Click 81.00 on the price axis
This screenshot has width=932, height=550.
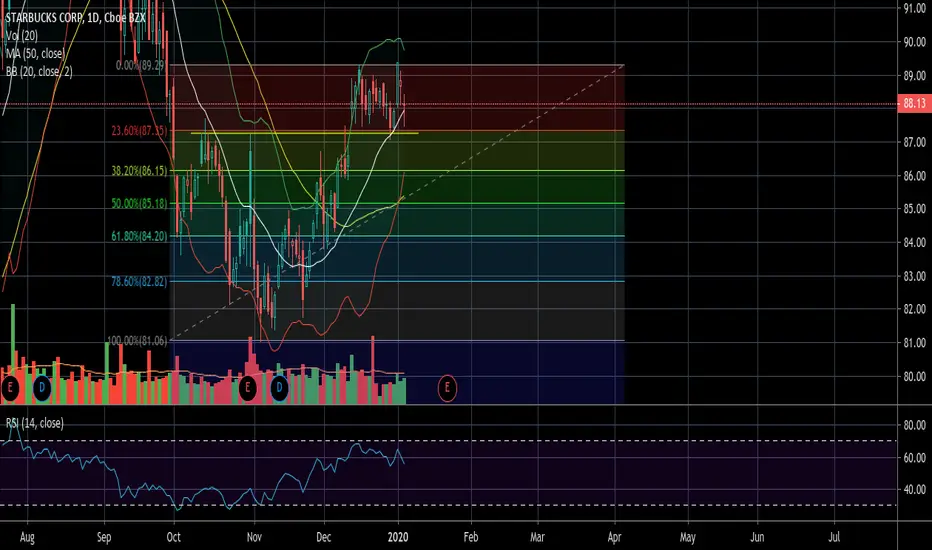914,342
